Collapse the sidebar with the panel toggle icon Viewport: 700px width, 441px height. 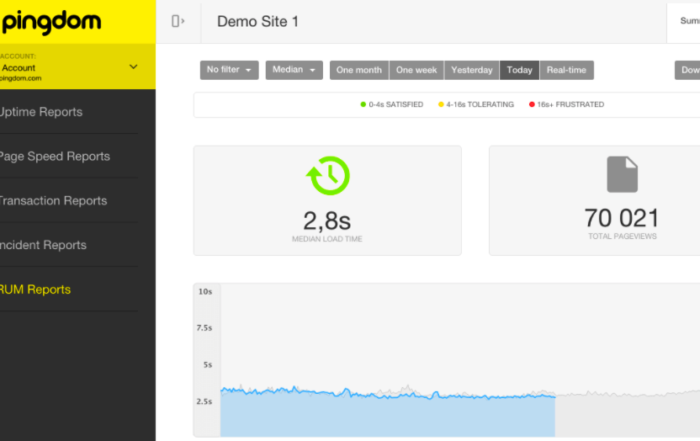[178, 21]
